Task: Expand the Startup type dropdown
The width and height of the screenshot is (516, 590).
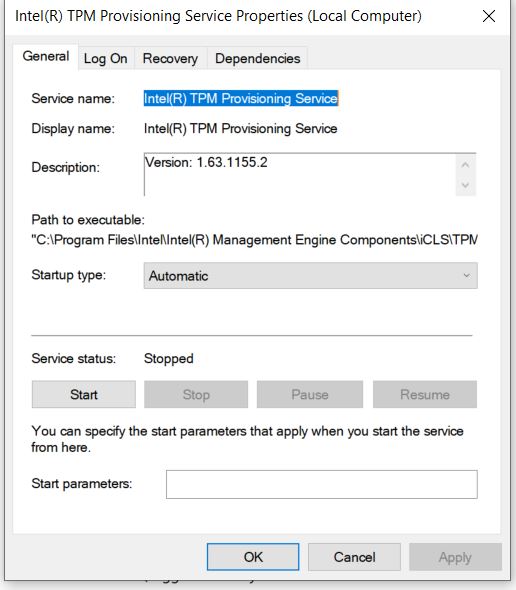Action: click(x=311, y=276)
